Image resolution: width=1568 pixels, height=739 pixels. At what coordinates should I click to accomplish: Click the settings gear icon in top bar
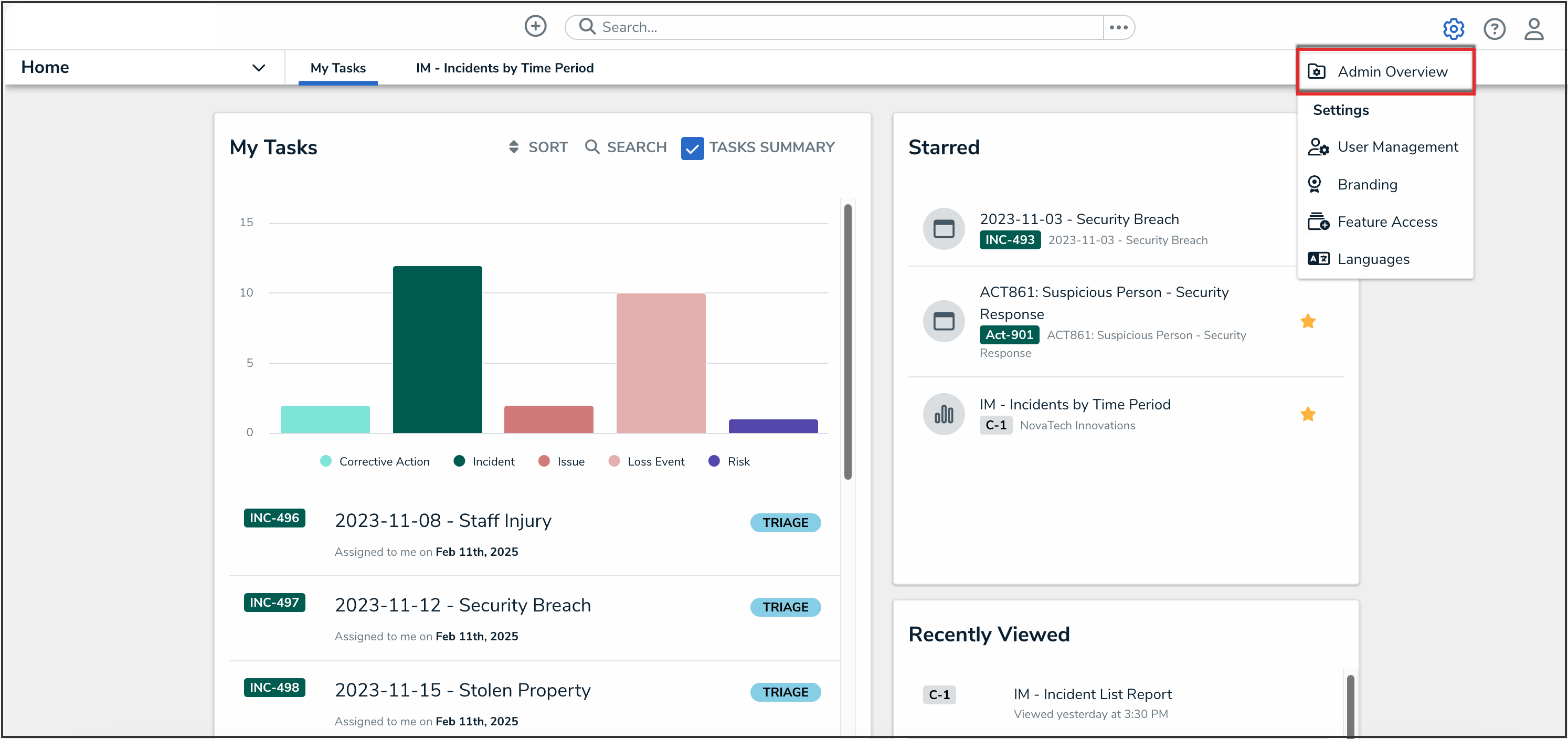click(1454, 29)
